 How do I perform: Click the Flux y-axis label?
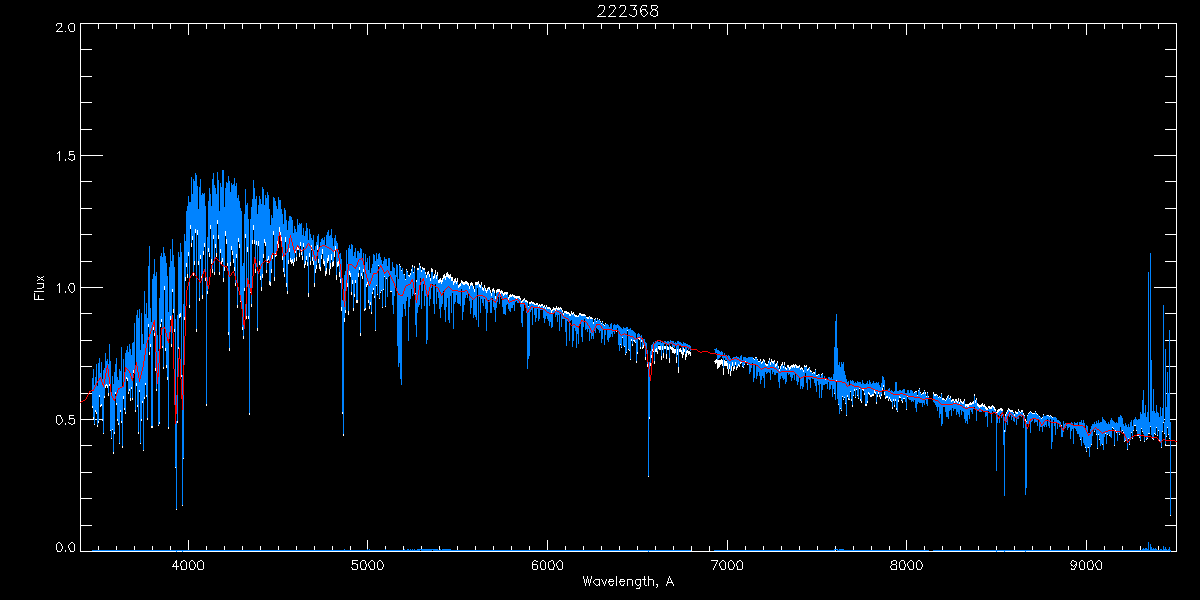click(40, 288)
